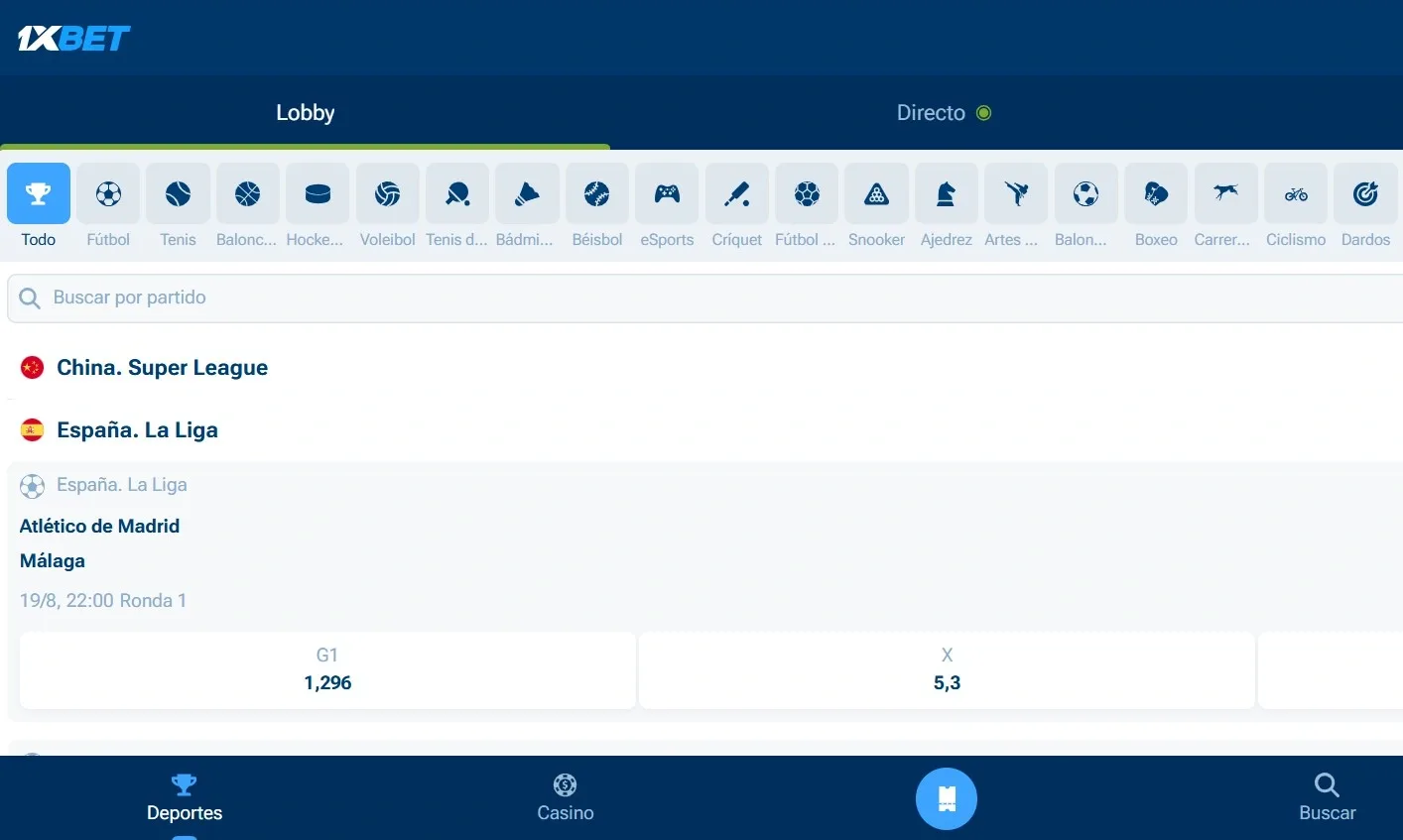The width and height of the screenshot is (1403, 840).
Task: Open the bet slip round button
Action: click(947, 798)
